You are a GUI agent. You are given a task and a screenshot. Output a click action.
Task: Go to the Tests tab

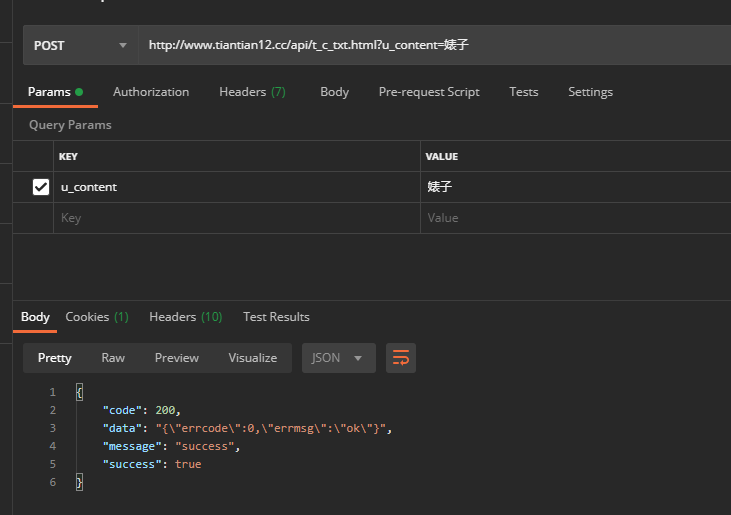tap(524, 92)
